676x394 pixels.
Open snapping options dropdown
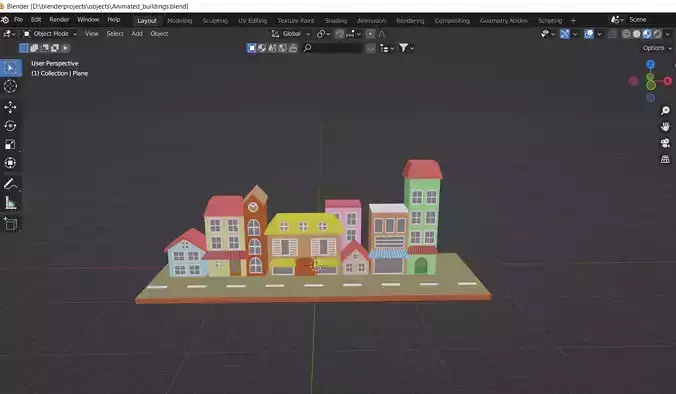[x=353, y=34]
